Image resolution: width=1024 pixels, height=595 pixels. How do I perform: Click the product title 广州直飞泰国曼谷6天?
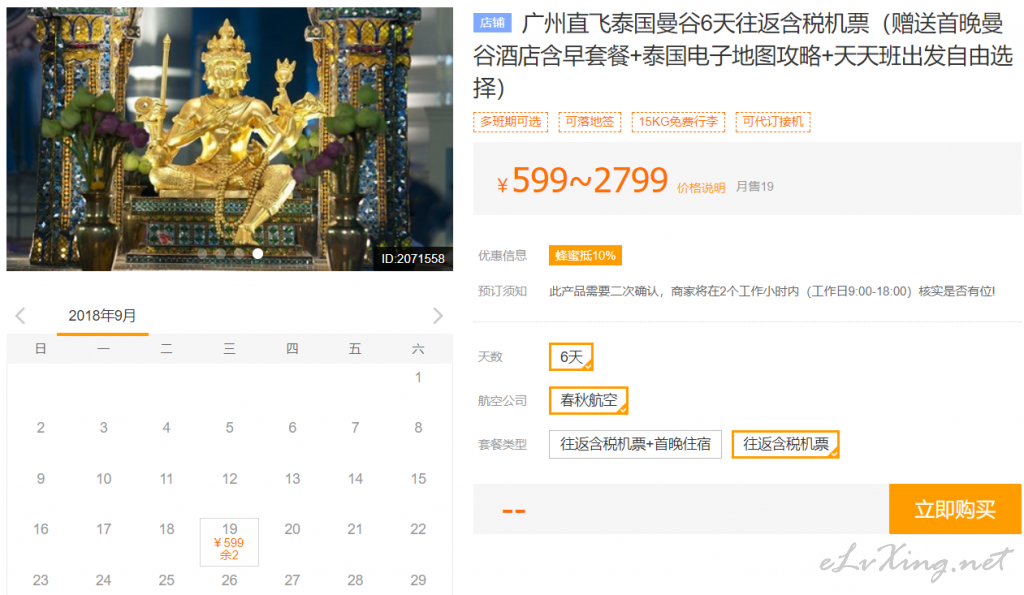743,56
